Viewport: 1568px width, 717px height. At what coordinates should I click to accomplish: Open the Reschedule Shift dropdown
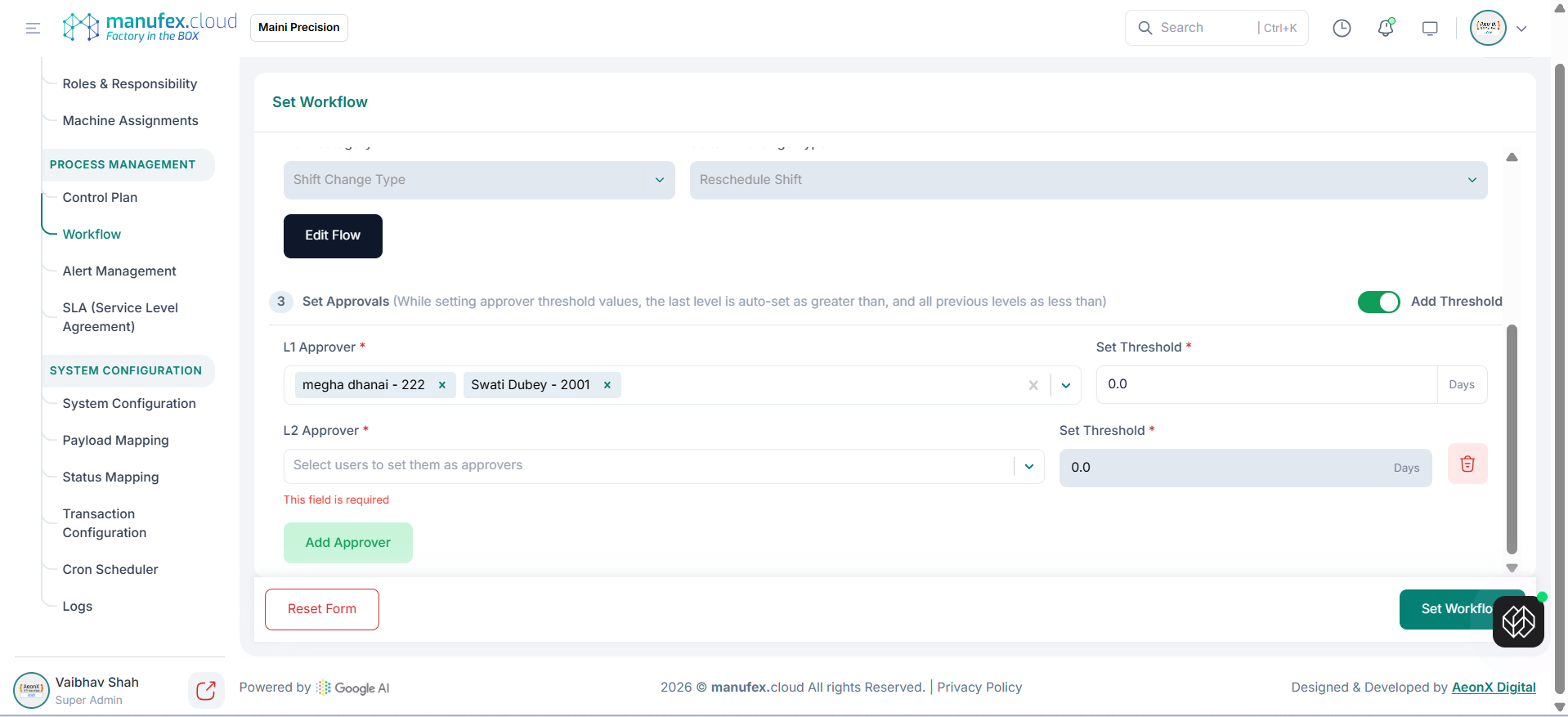pyautogui.click(x=1088, y=180)
